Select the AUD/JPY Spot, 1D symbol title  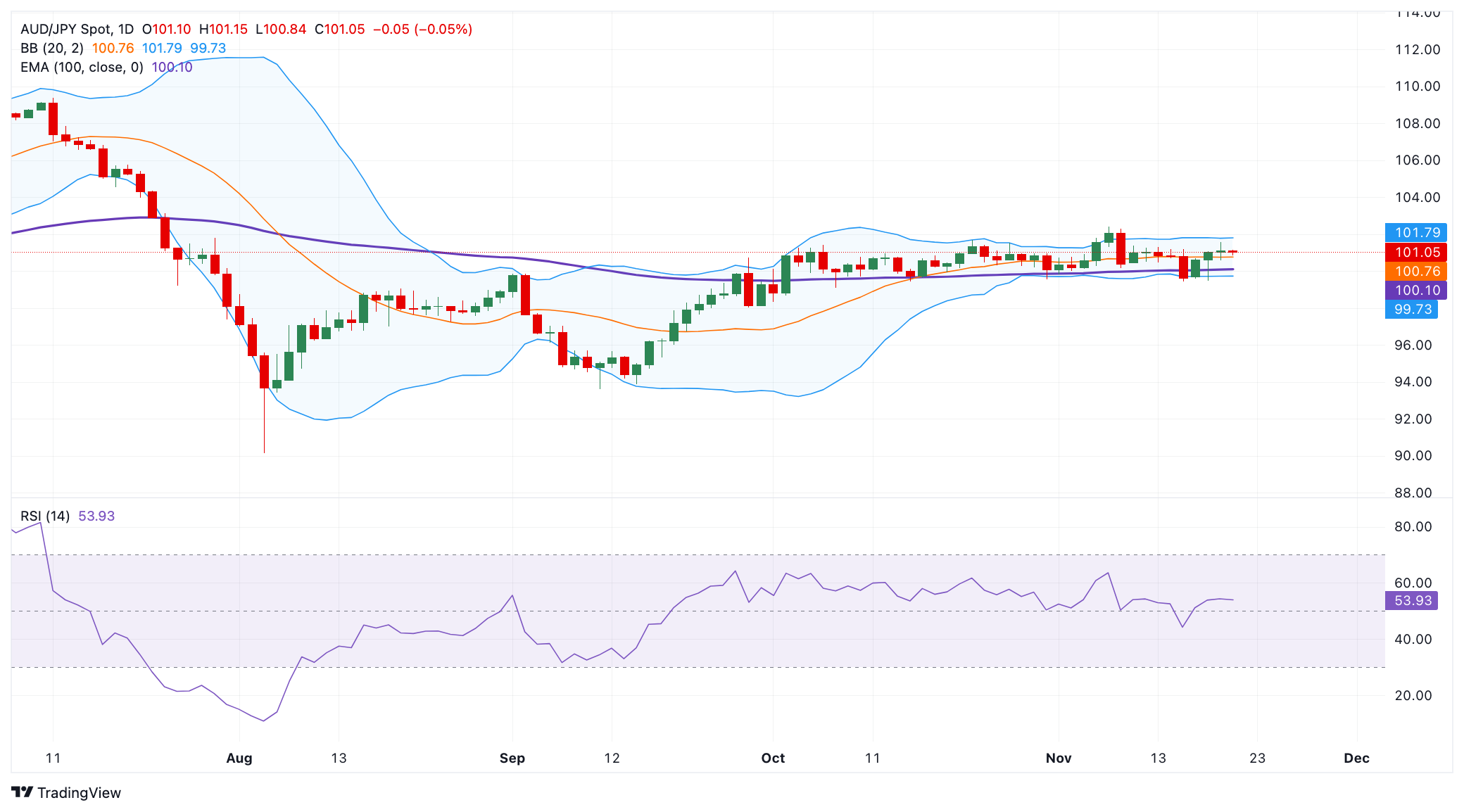click(77, 29)
